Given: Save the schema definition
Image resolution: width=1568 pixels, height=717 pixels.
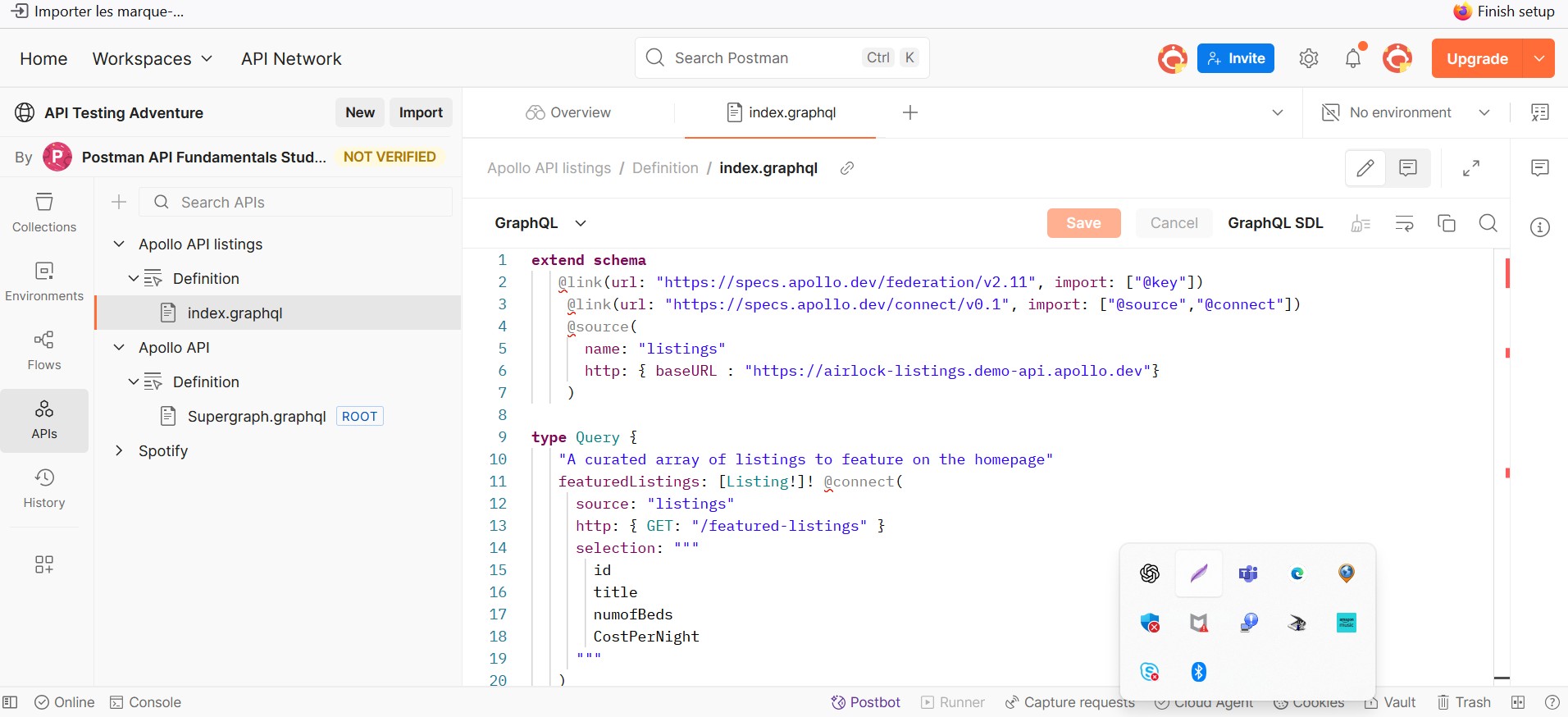Looking at the screenshot, I should point(1083,223).
